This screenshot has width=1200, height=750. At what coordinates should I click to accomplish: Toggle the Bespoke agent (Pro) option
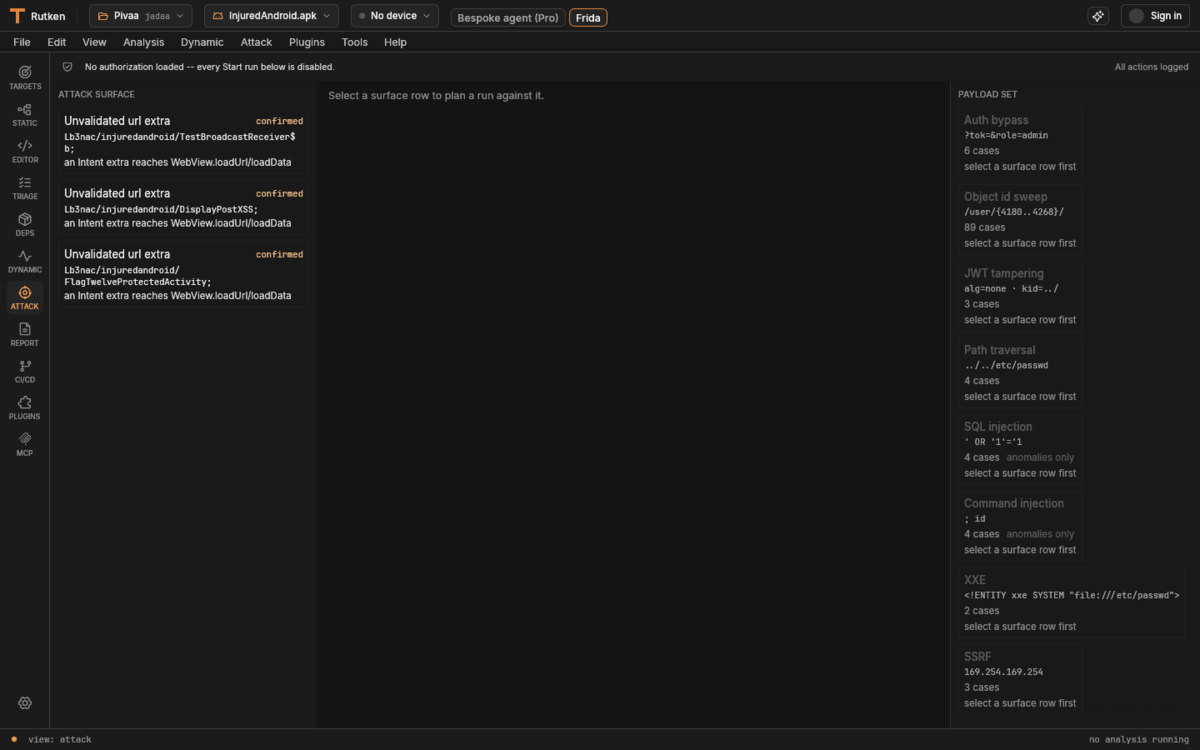pyautogui.click(x=508, y=17)
